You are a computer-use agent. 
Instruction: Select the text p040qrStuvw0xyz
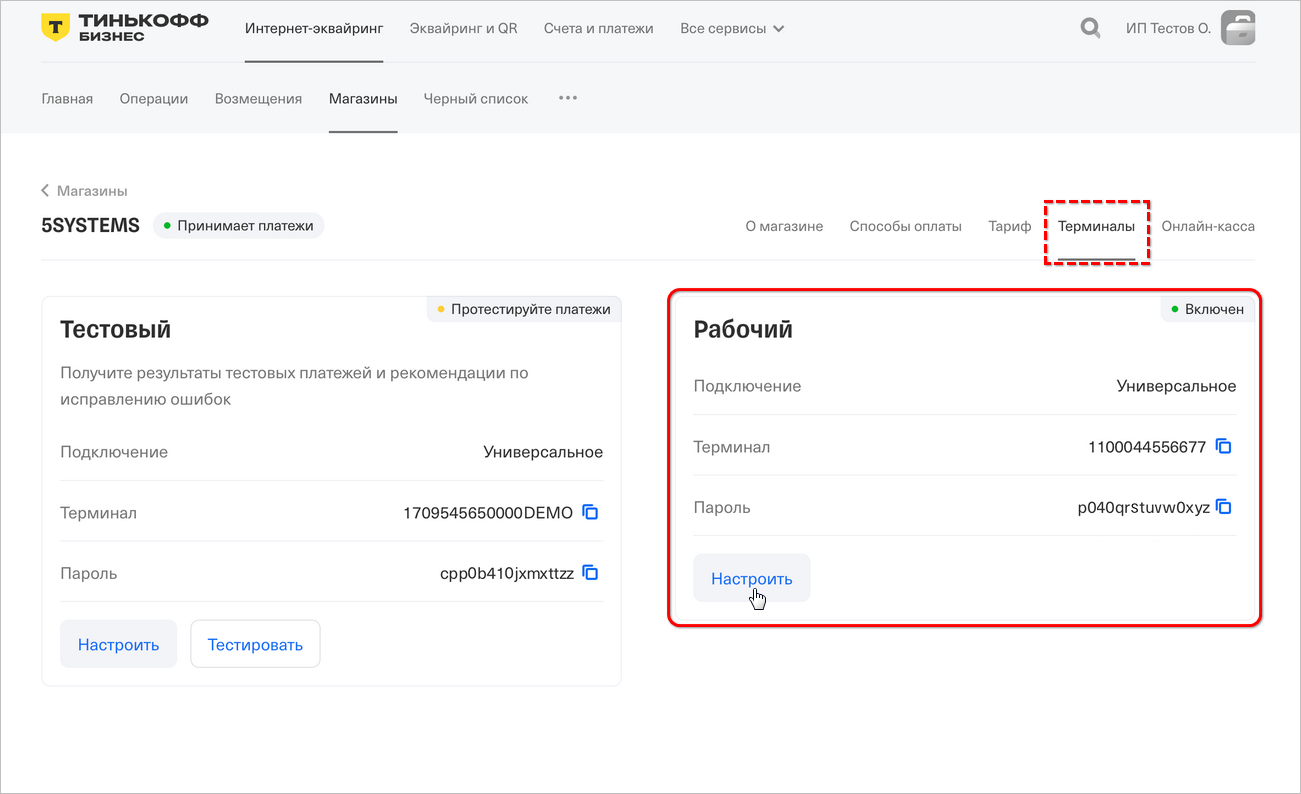(x=1143, y=507)
